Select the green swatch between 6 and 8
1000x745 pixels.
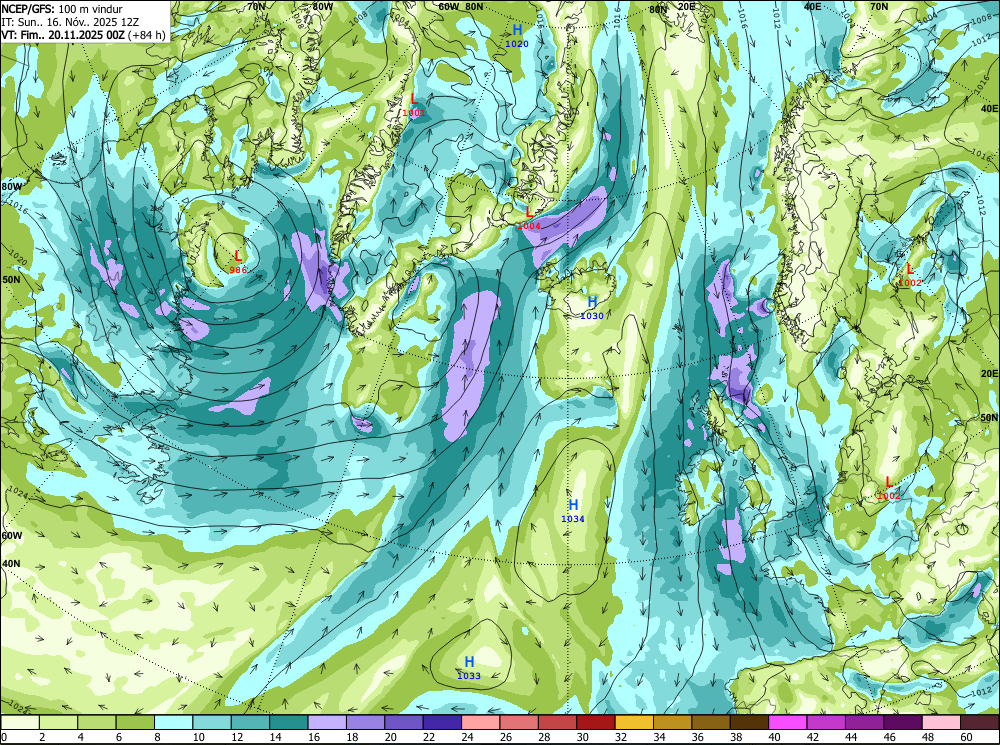tap(135, 722)
